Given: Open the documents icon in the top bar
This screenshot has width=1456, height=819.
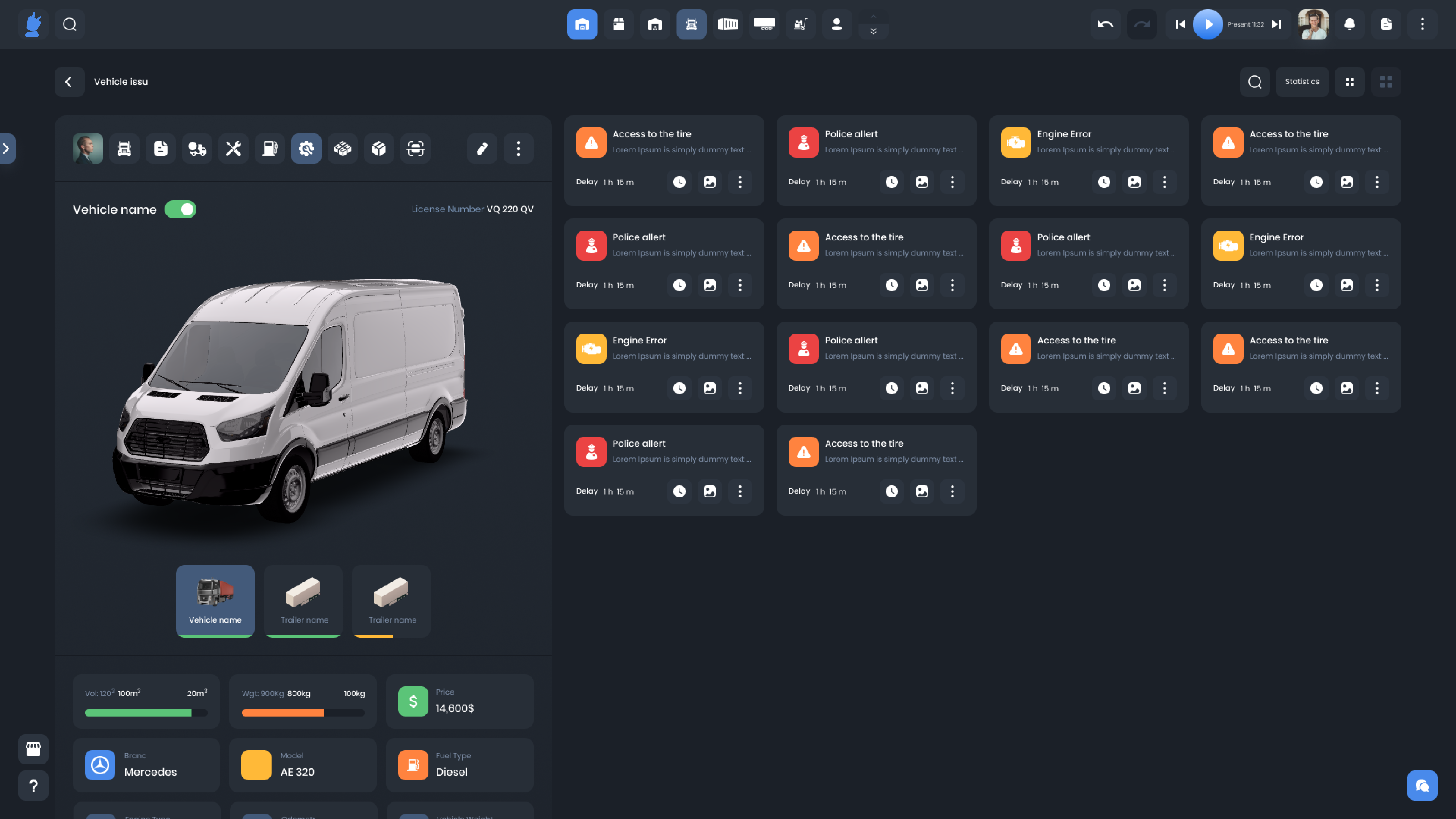Looking at the screenshot, I should click(x=1386, y=24).
